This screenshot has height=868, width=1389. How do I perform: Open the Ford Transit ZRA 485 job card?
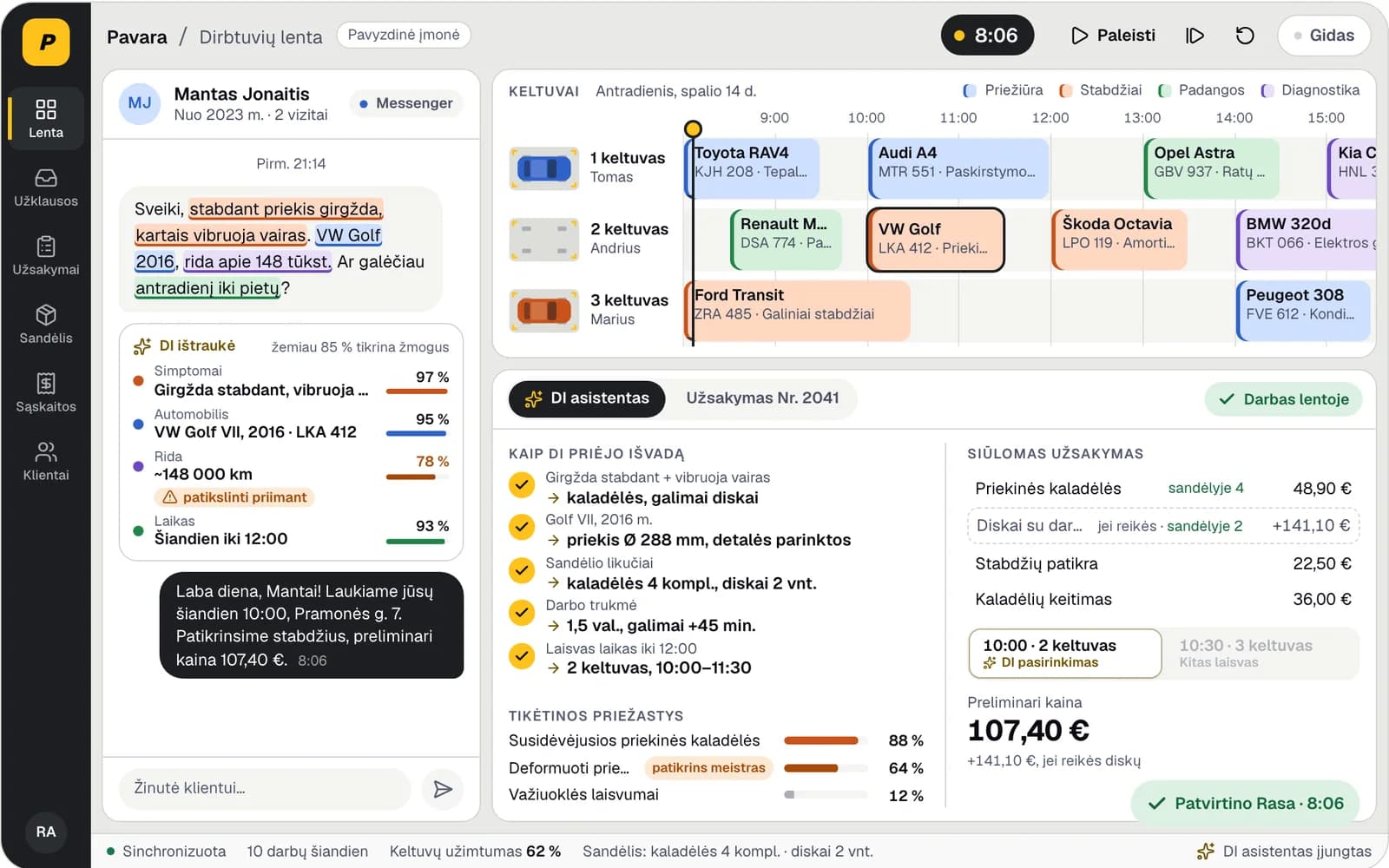797,310
